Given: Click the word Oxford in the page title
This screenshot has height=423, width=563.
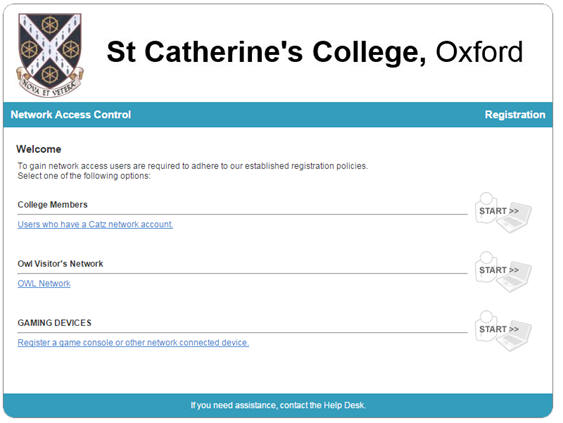Looking at the screenshot, I should (479, 52).
